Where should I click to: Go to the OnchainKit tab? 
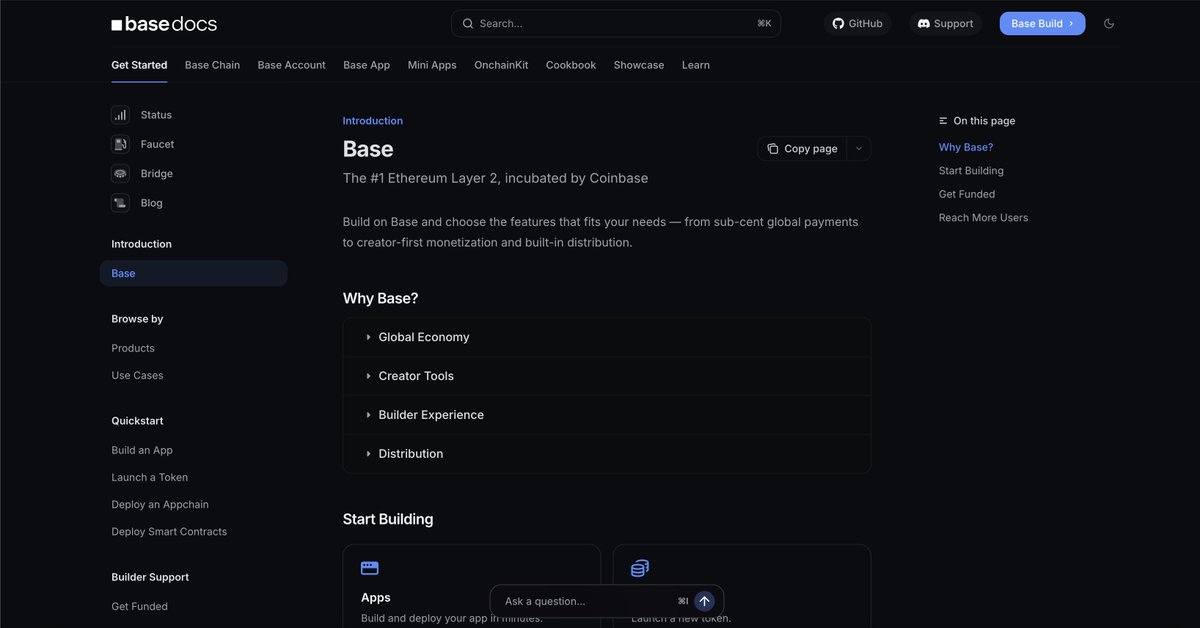501,65
